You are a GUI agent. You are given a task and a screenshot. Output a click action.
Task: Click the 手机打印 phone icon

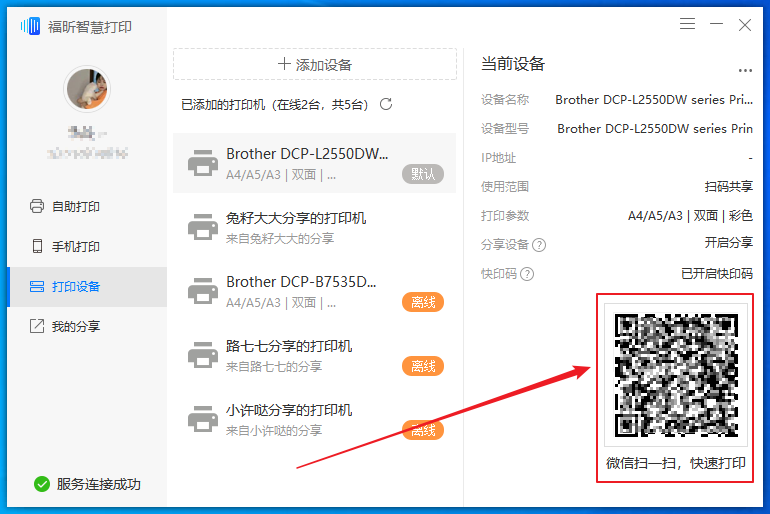point(37,246)
